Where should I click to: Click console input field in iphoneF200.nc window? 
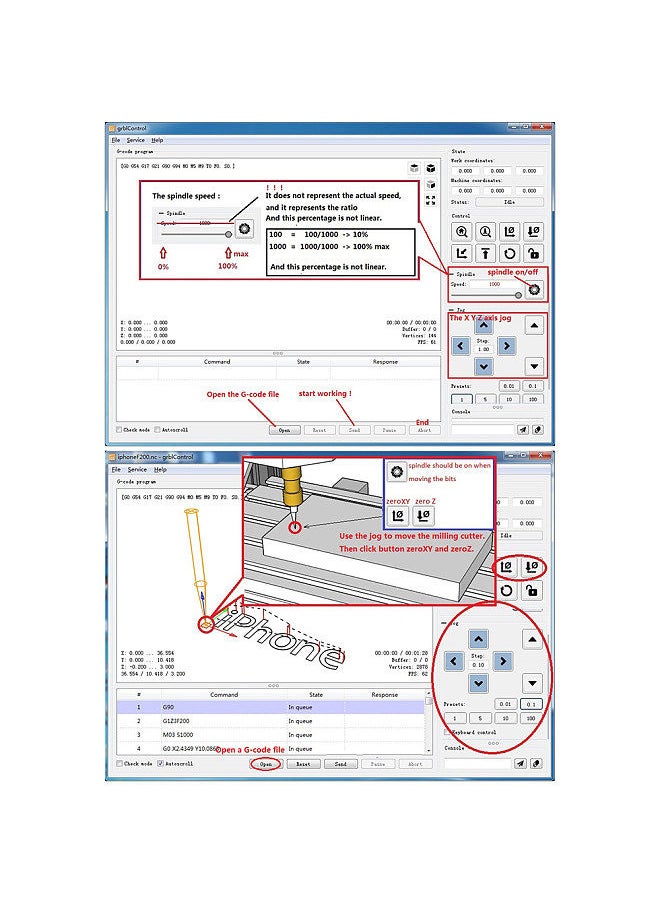[x=478, y=763]
